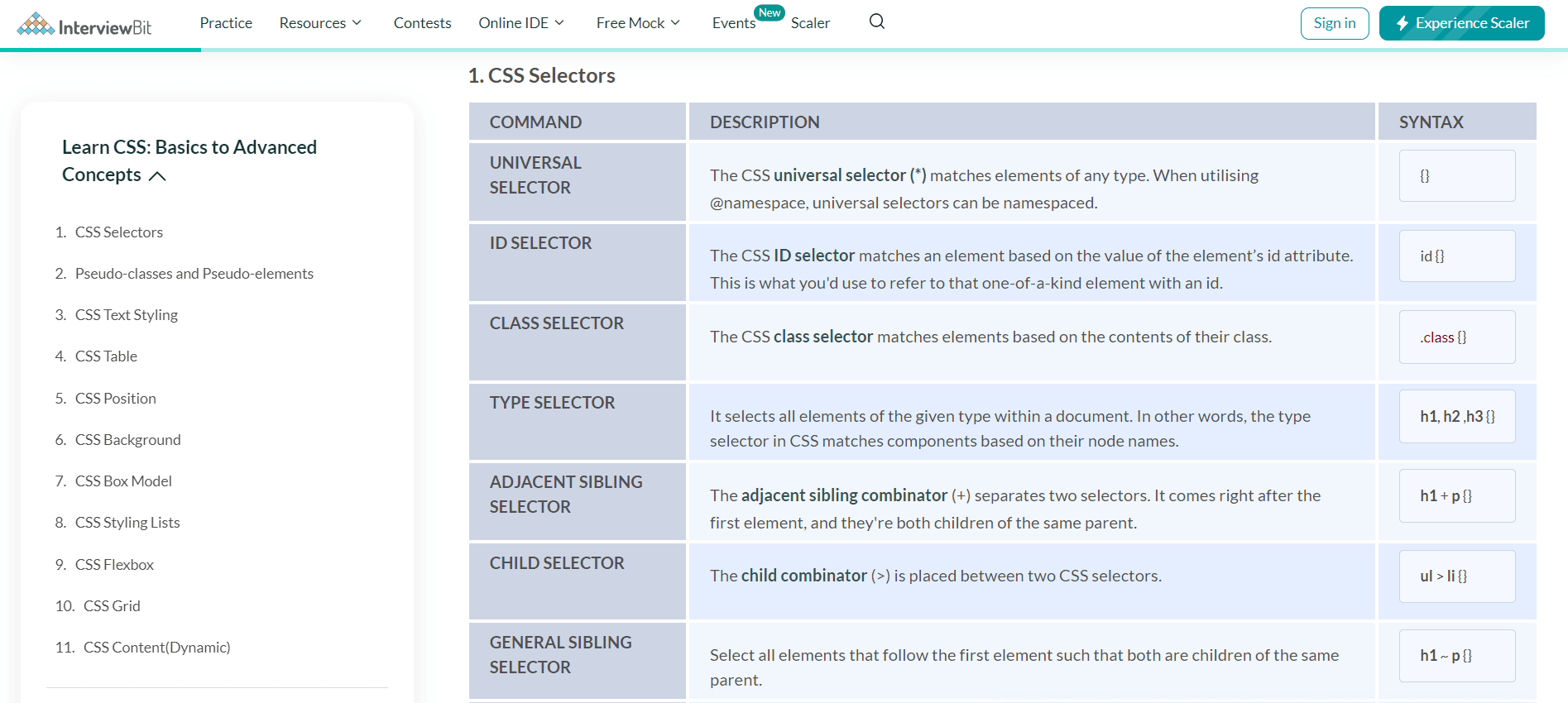This screenshot has height=703, width=1568.
Task: Click the InterviewBit logo
Action: pos(84,25)
